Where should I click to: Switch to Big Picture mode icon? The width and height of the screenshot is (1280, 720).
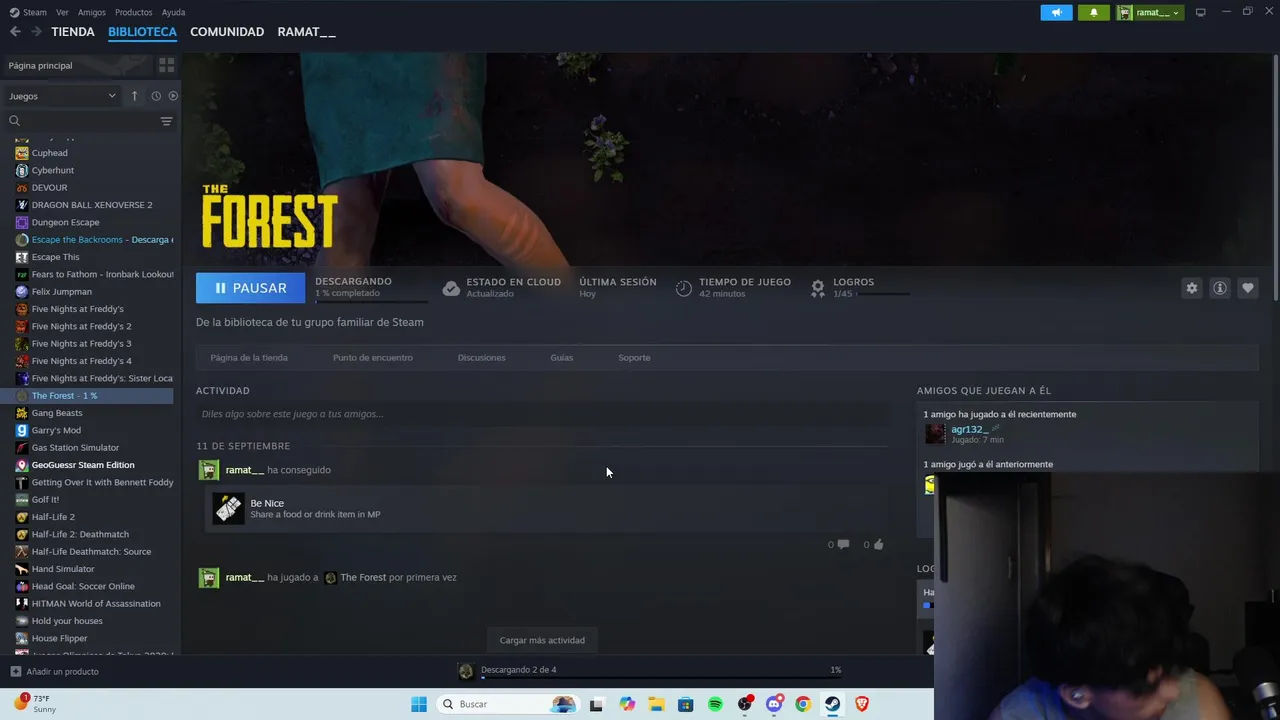[1200, 12]
